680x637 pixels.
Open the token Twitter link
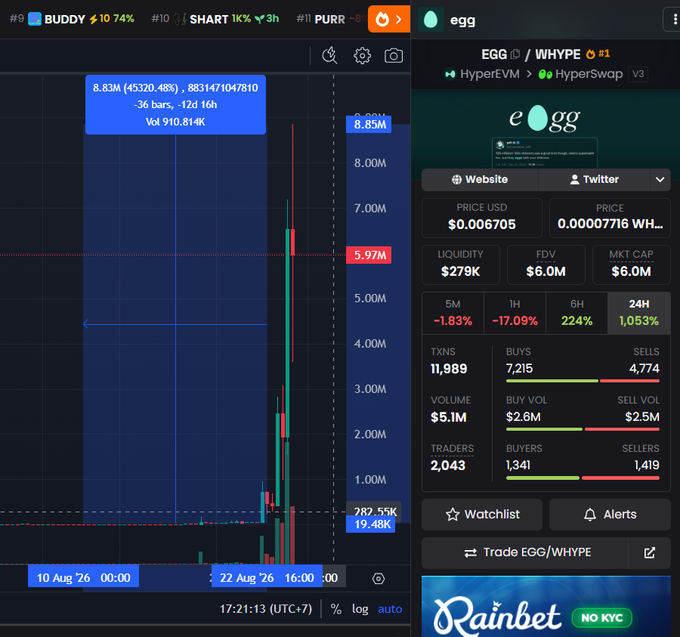tap(594, 180)
